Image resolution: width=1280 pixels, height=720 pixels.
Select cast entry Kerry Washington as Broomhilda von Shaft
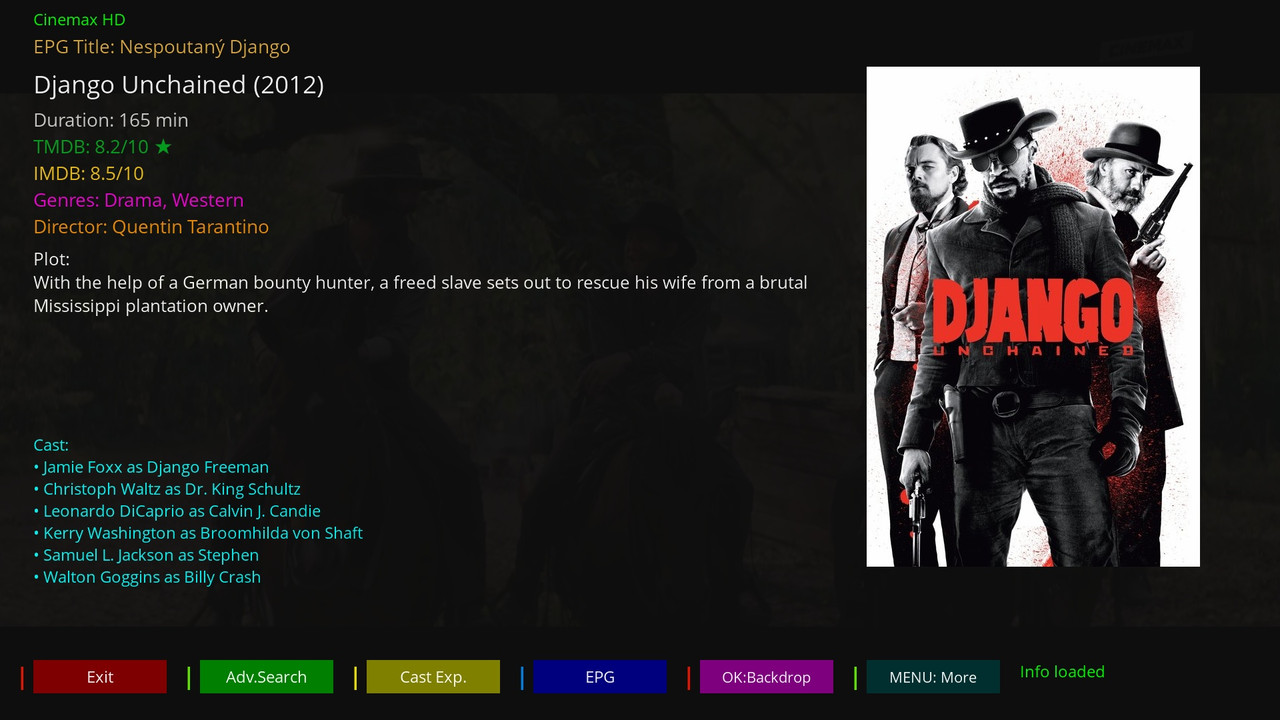coord(198,533)
